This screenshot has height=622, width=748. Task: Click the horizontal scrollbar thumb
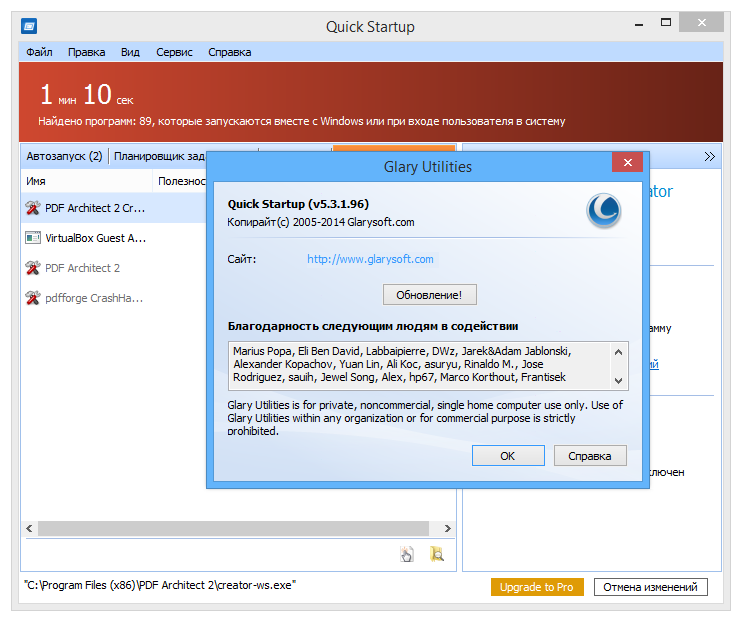tap(233, 528)
